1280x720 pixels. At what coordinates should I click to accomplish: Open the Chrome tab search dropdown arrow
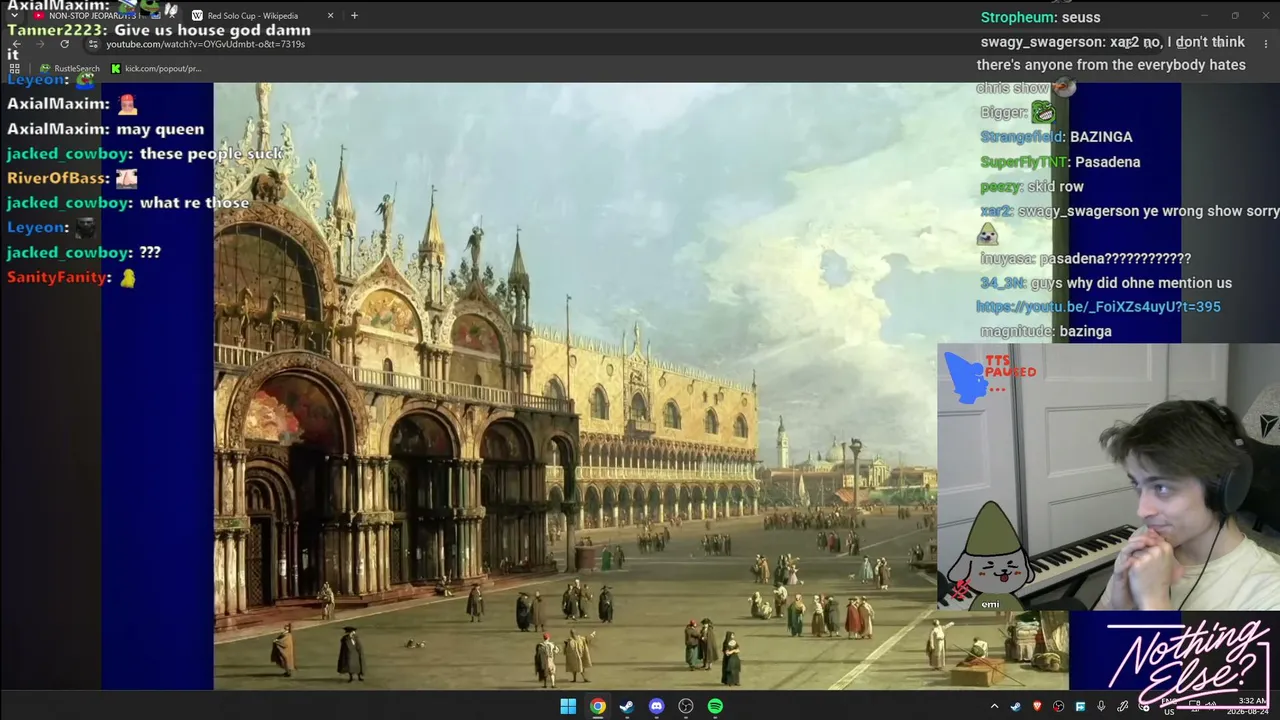coord(14,15)
